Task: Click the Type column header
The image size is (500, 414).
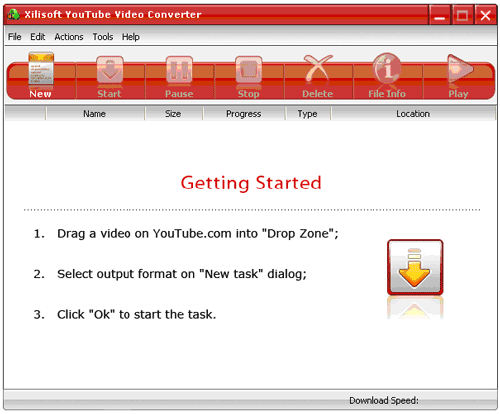Action: pyautogui.click(x=308, y=114)
